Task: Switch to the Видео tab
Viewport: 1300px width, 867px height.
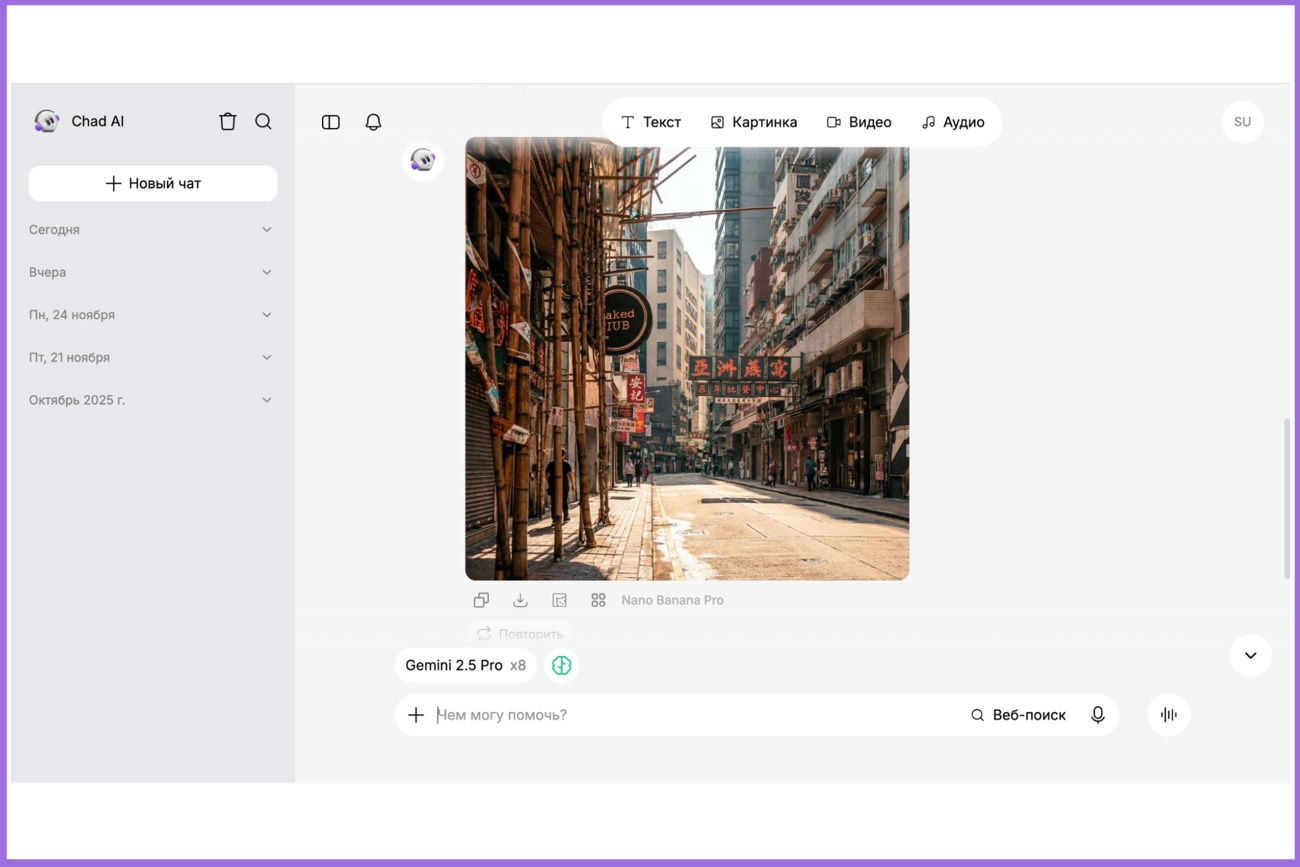Action: click(859, 122)
